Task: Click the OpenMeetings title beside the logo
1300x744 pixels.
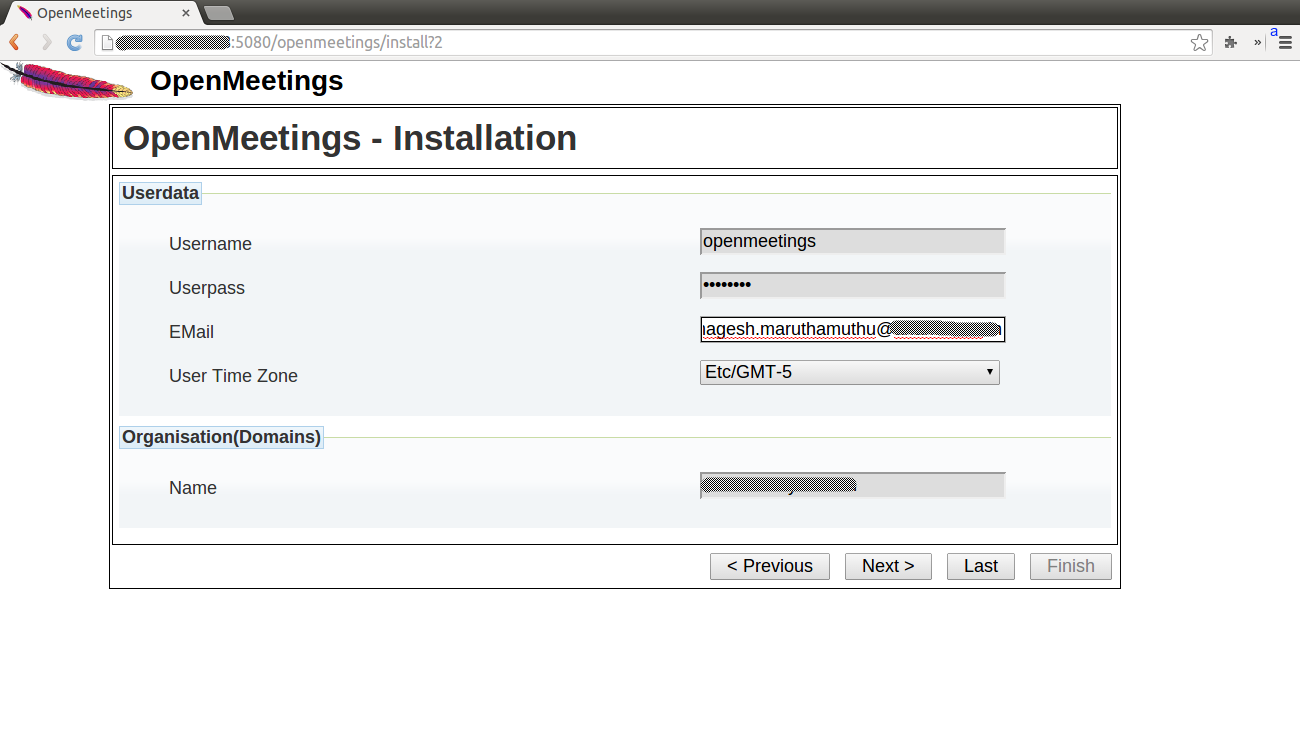Action: coord(246,81)
